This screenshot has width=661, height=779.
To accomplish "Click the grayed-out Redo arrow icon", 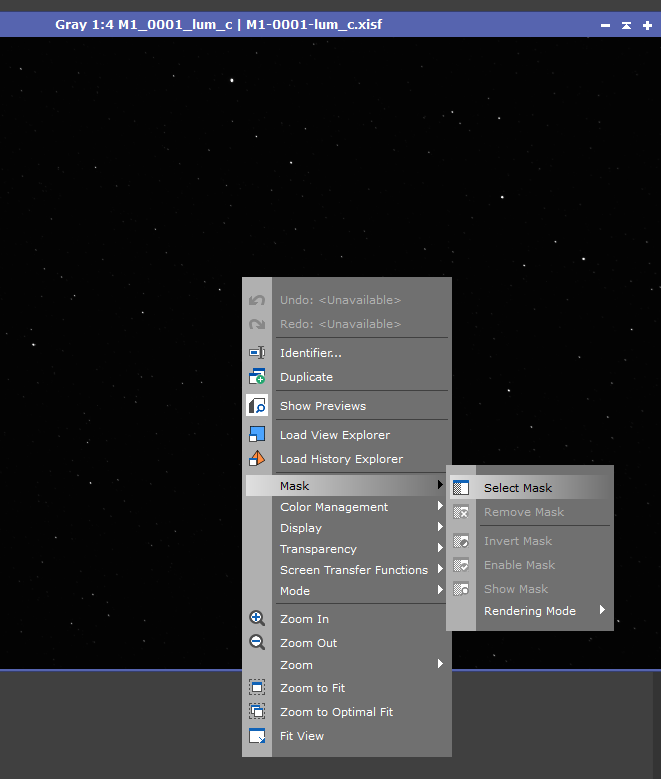I will click(257, 324).
